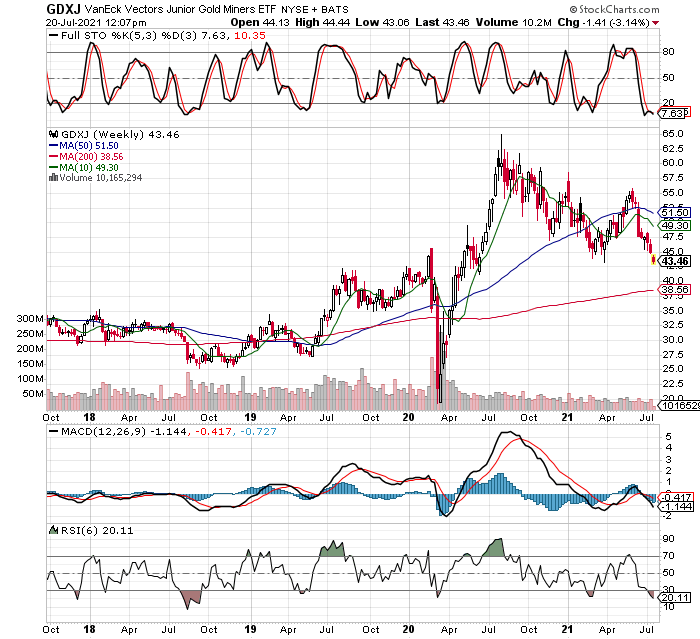
Task: Click the Chg -1.41 (-3.14%) value
Action: point(603,22)
